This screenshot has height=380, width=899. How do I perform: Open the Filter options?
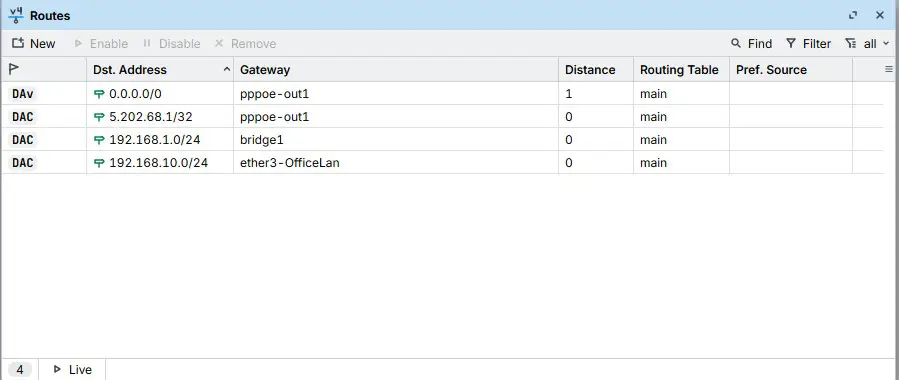coord(808,44)
